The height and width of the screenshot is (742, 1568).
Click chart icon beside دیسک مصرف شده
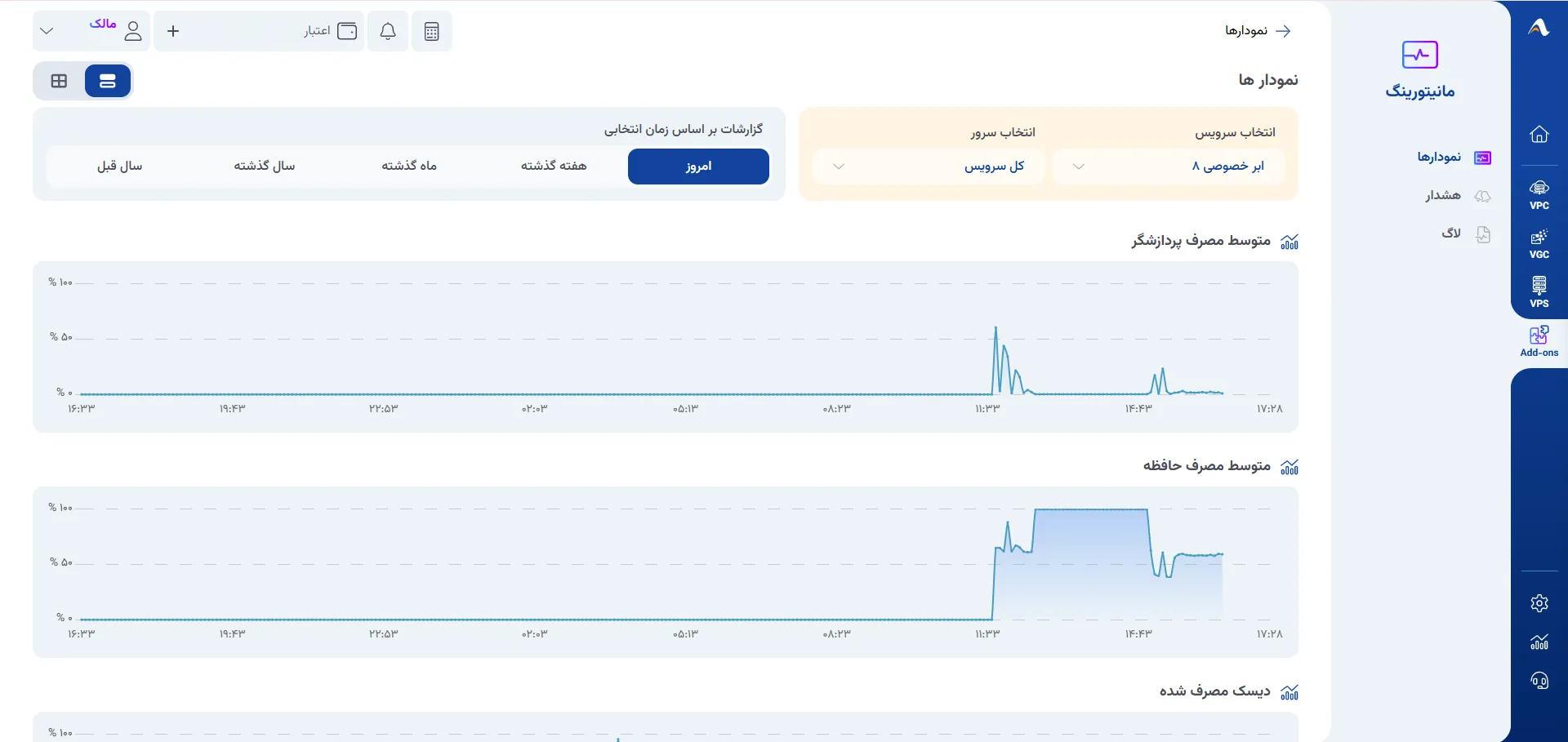[1290, 692]
